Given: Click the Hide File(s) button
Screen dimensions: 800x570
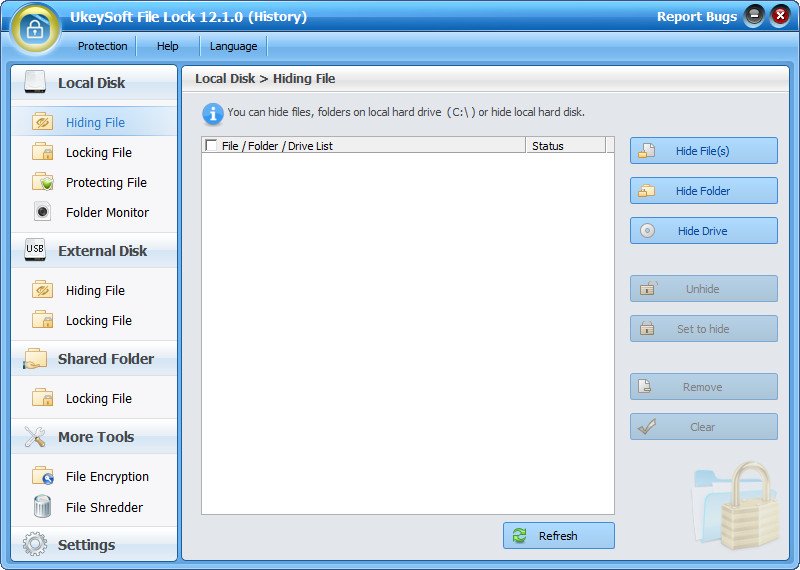Looking at the screenshot, I should (x=704, y=151).
